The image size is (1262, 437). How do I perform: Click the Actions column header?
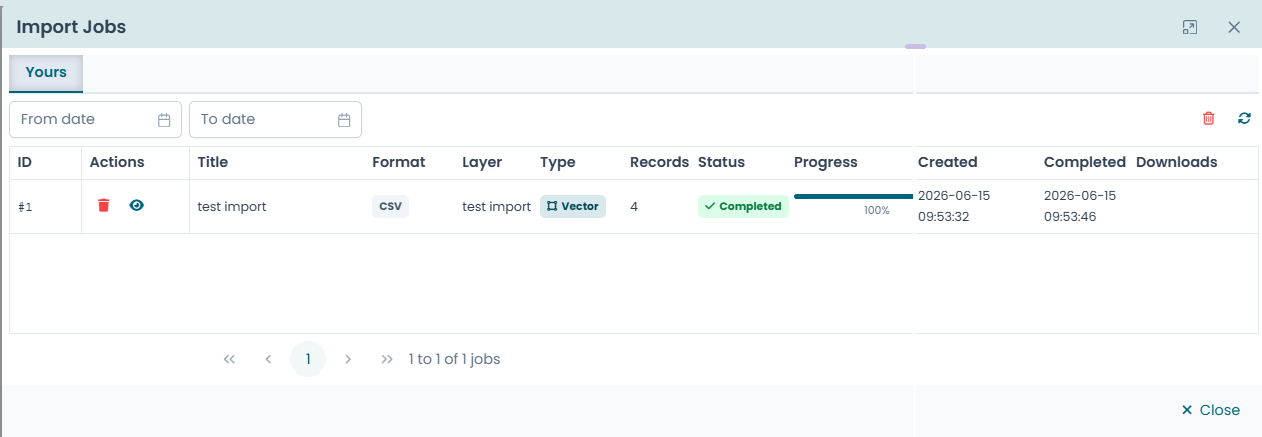[x=117, y=162]
